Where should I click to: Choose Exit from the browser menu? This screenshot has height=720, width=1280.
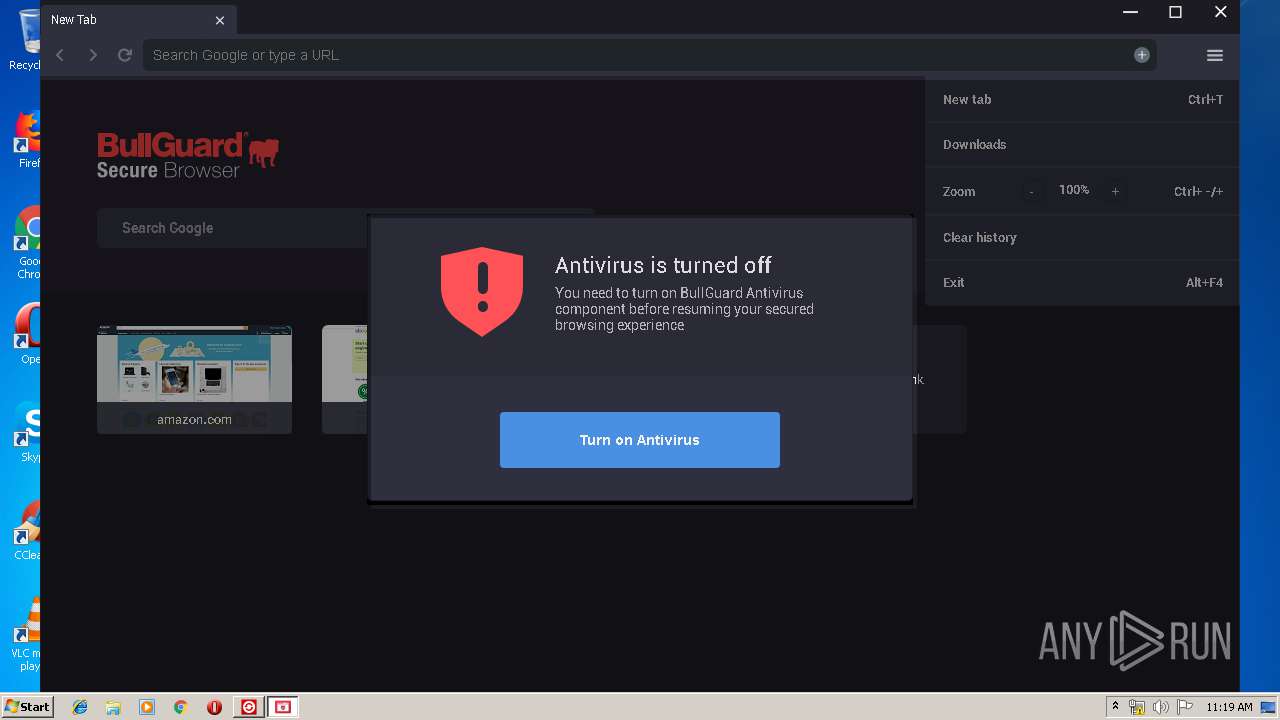(x=1082, y=282)
